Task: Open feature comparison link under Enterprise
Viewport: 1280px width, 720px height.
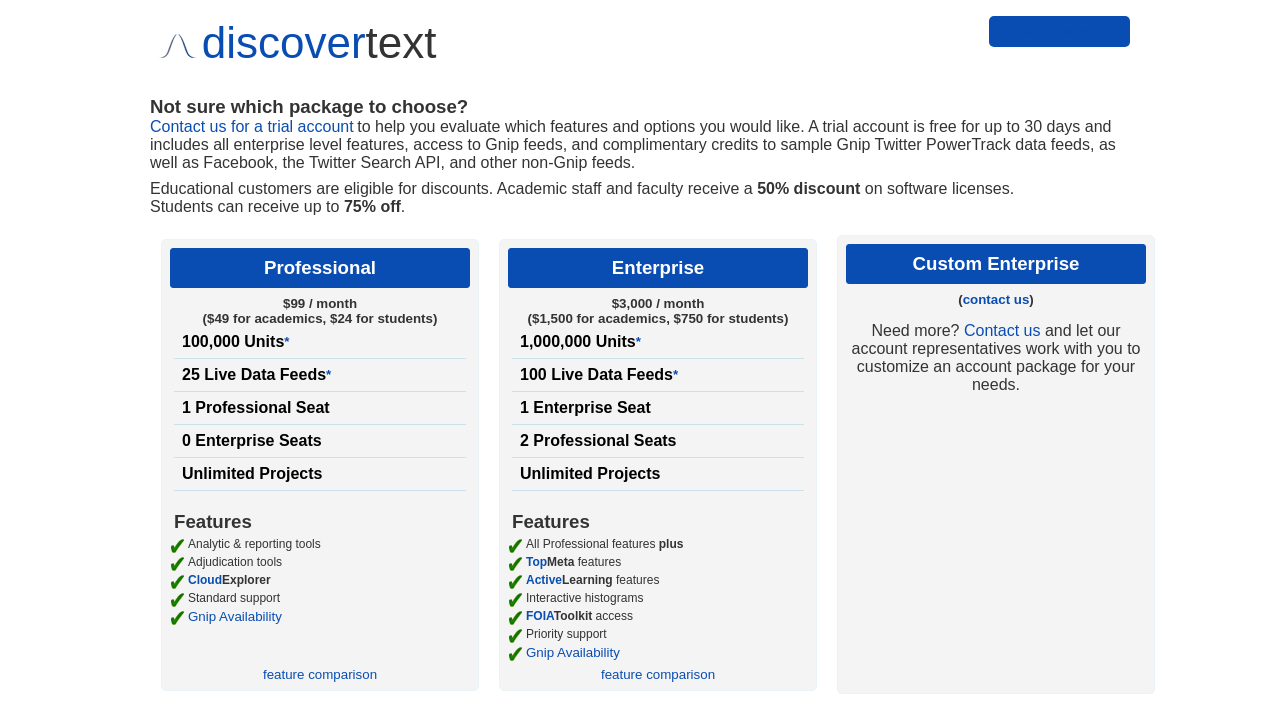Action: pos(658,675)
